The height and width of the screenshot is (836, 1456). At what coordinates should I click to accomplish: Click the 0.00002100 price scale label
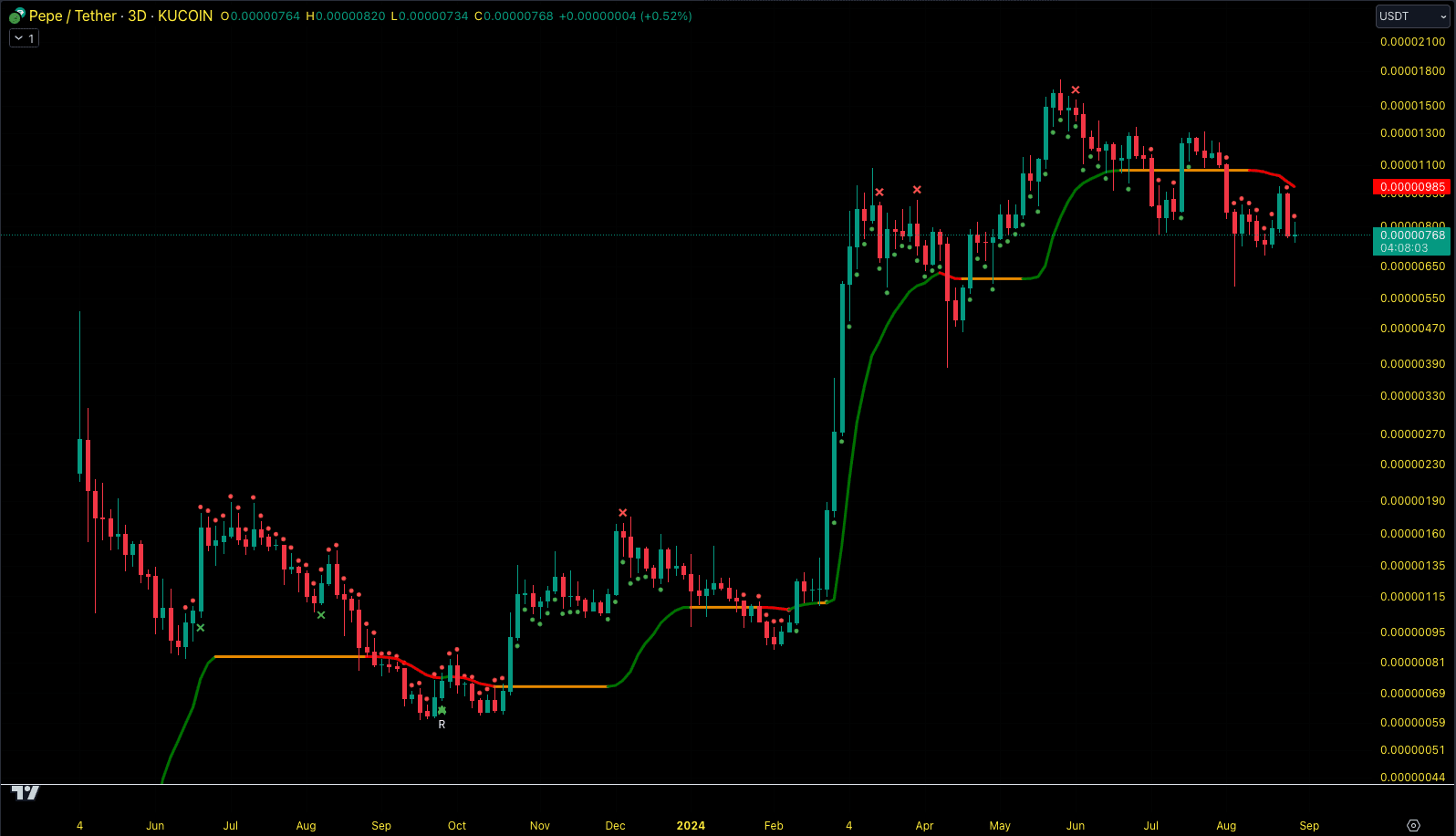point(1412,41)
